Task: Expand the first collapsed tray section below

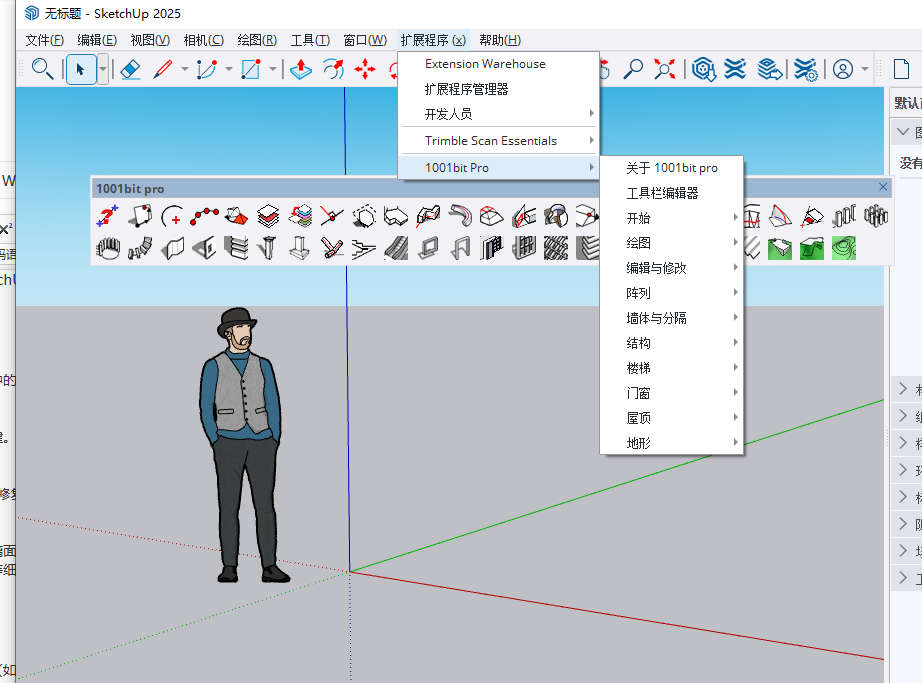Action: point(903,389)
